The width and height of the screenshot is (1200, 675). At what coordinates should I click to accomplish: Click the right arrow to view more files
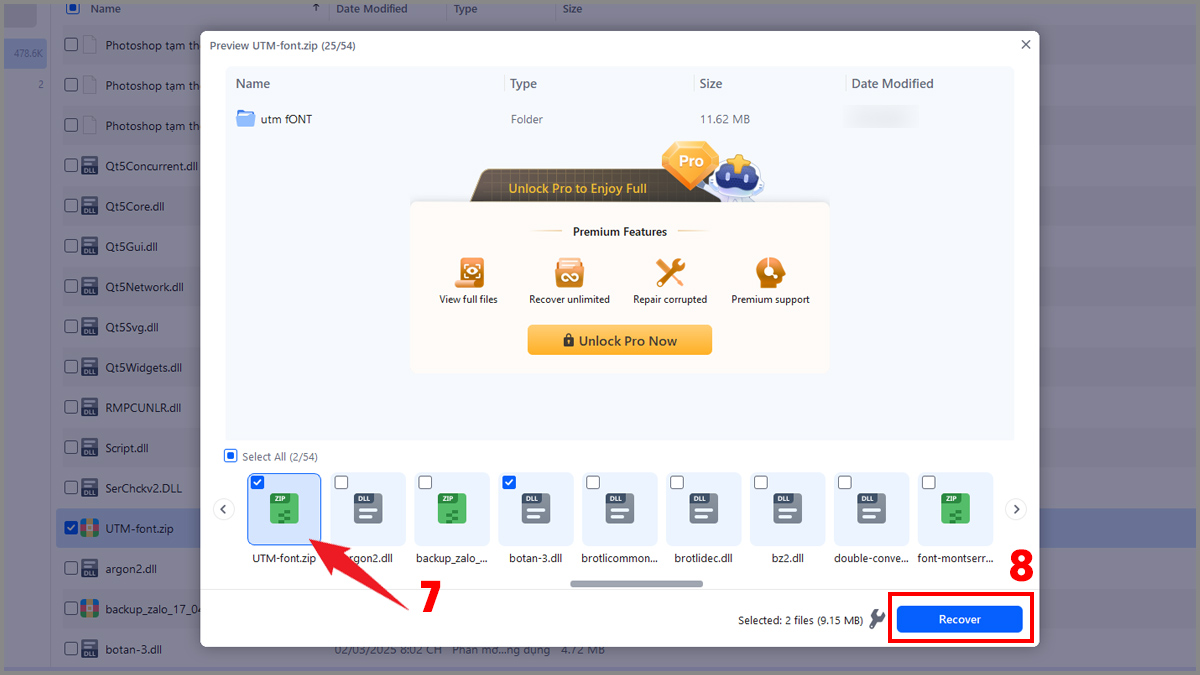tap(1016, 509)
